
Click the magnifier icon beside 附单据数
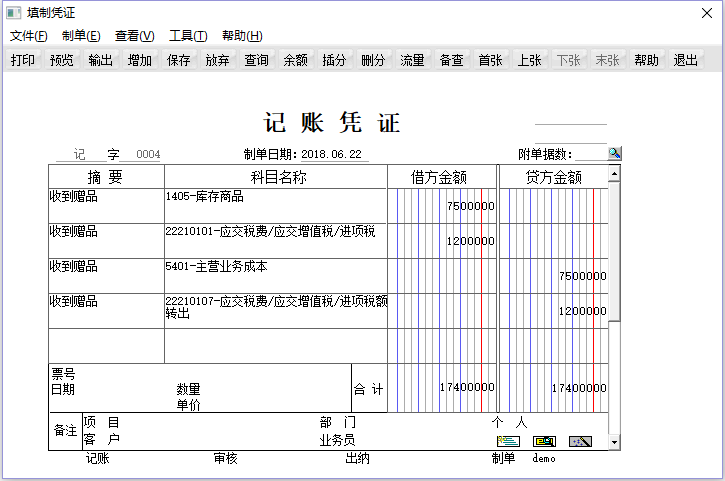614,153
